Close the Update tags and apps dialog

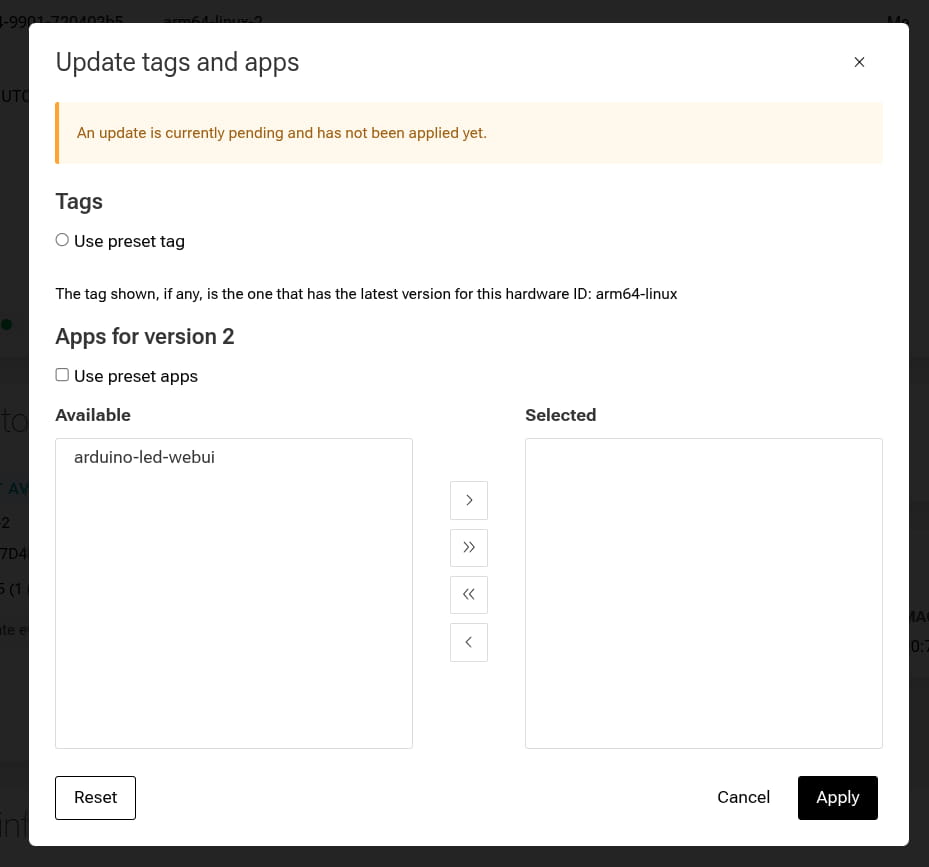coord(859,62)
